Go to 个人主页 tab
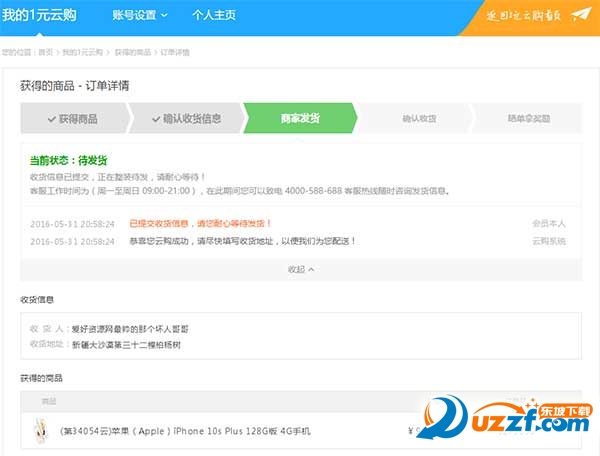This screenshot has width=600, height=456. click(214, 15)
